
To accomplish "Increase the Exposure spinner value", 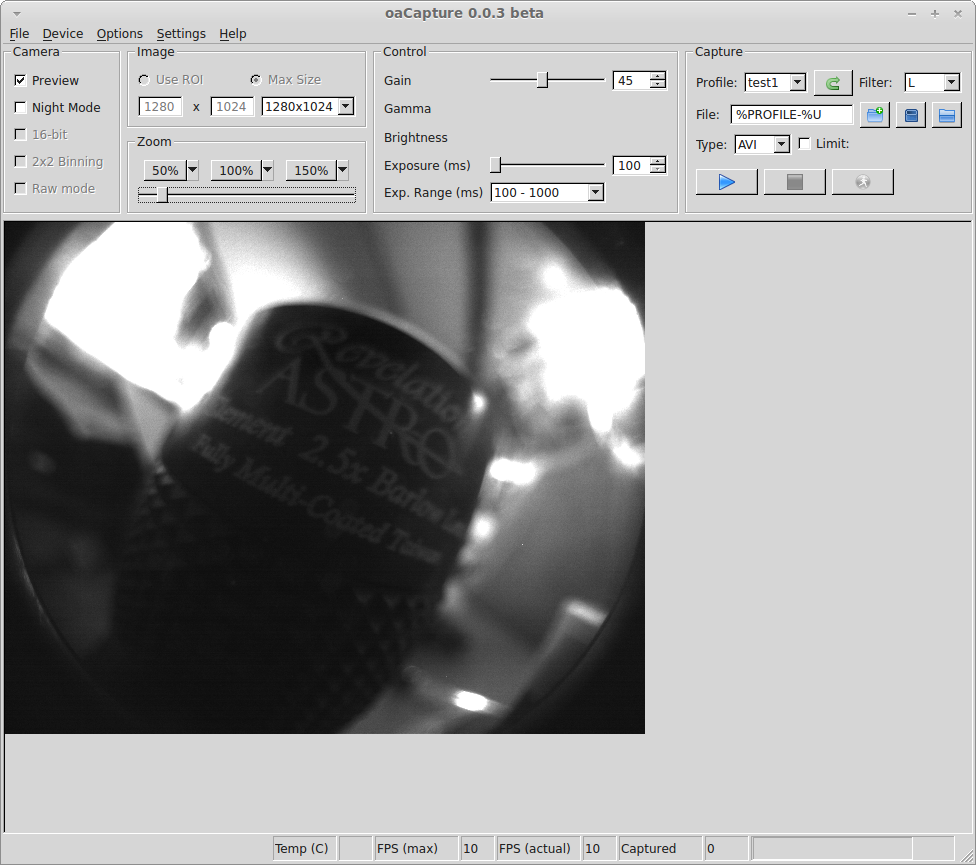I will coord(657,161).
